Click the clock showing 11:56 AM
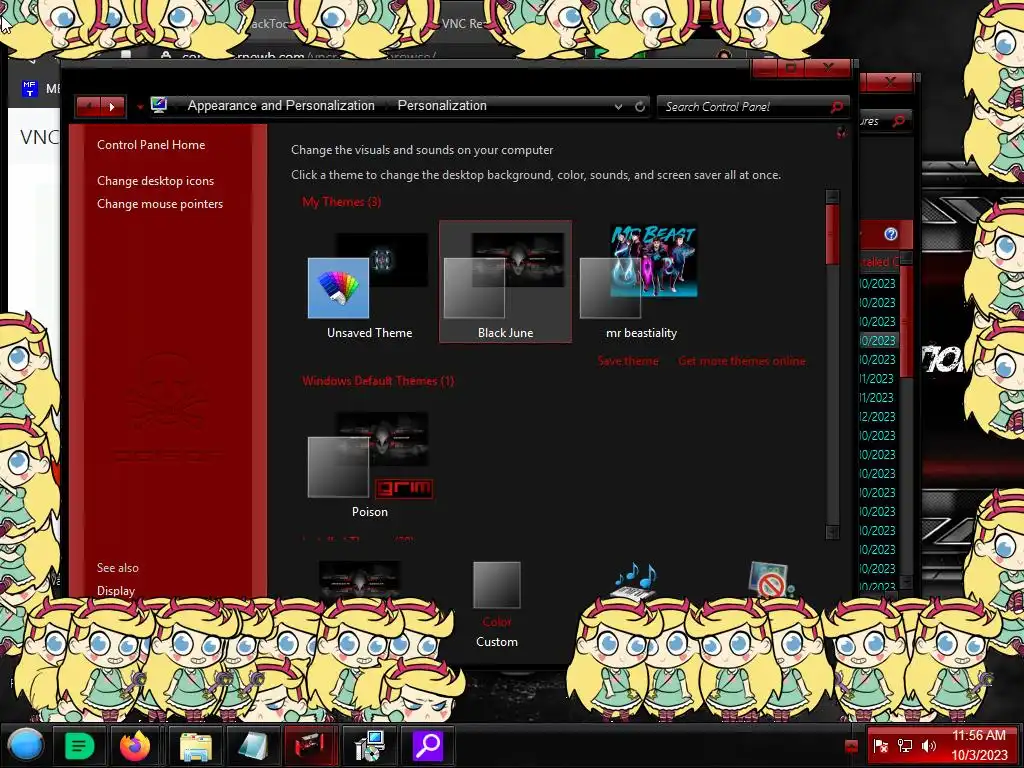The height and width of the screenshot is (768, 1024). (979, 745)
